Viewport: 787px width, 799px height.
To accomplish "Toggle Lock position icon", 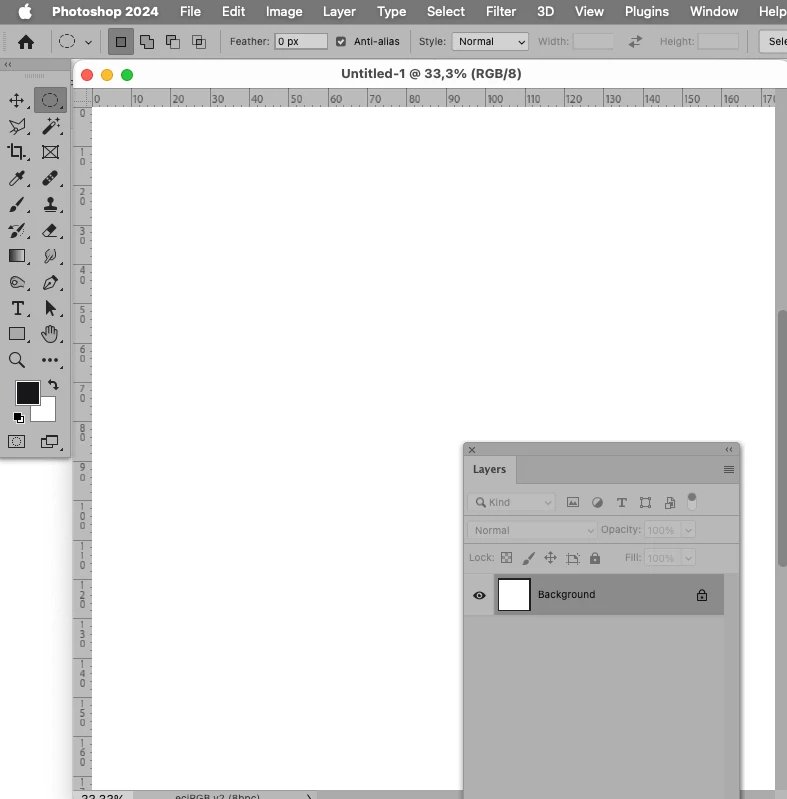I will coord(550,558).
